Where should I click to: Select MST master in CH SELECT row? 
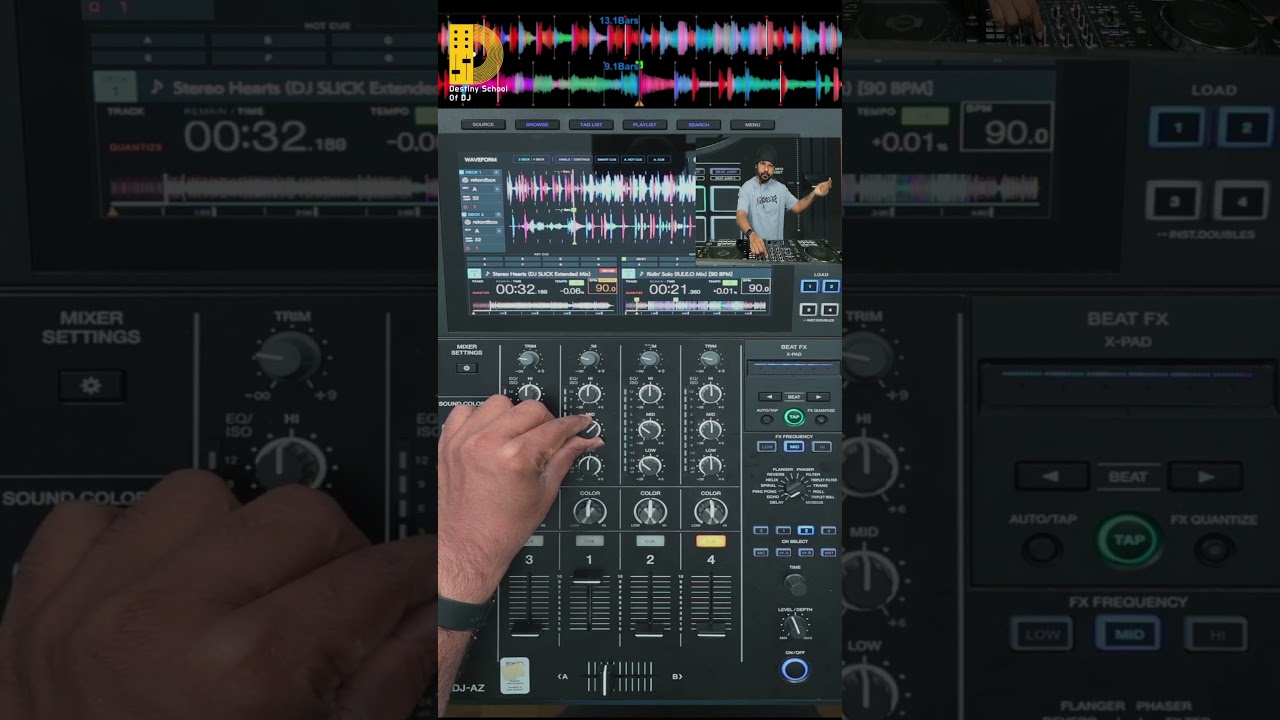point(829,552)
